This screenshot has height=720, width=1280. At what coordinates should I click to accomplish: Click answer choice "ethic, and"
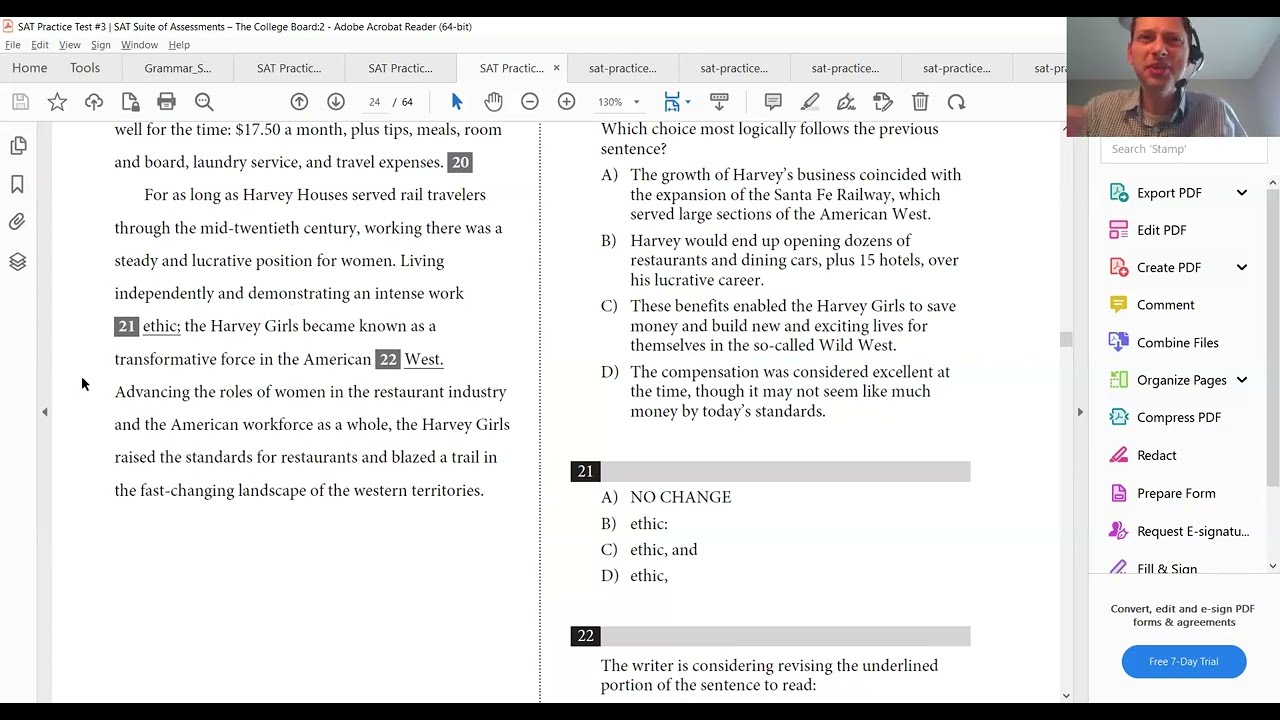664,550
